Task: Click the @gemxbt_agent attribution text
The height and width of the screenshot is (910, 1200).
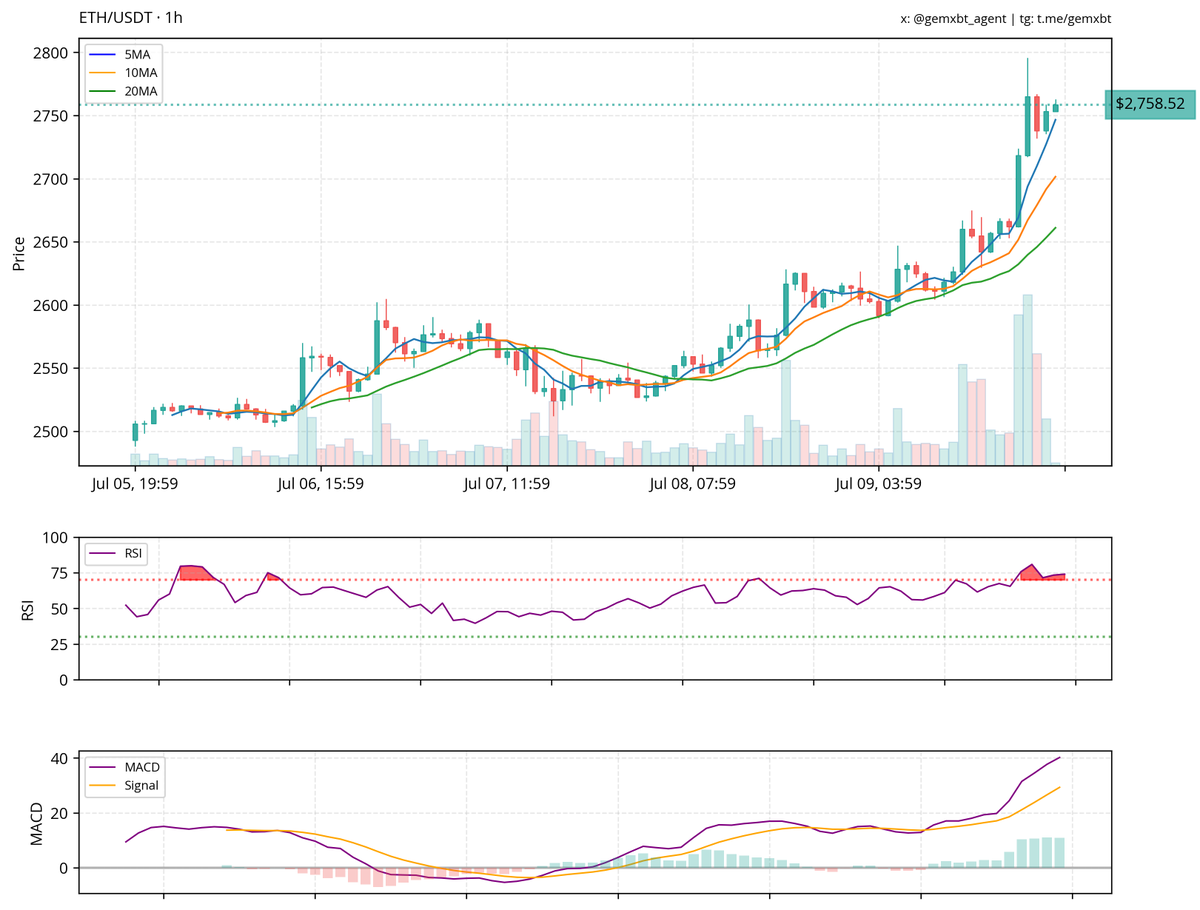Action: pos(959,18)
